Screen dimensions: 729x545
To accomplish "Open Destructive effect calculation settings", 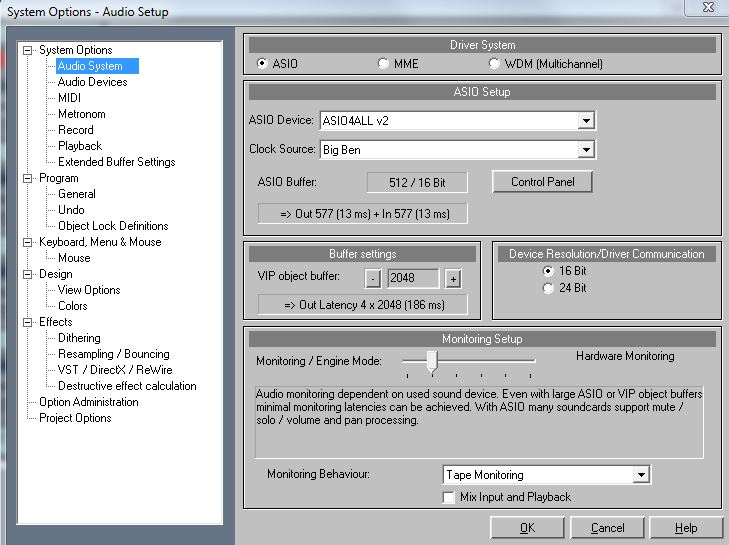I will coord(127,386).
